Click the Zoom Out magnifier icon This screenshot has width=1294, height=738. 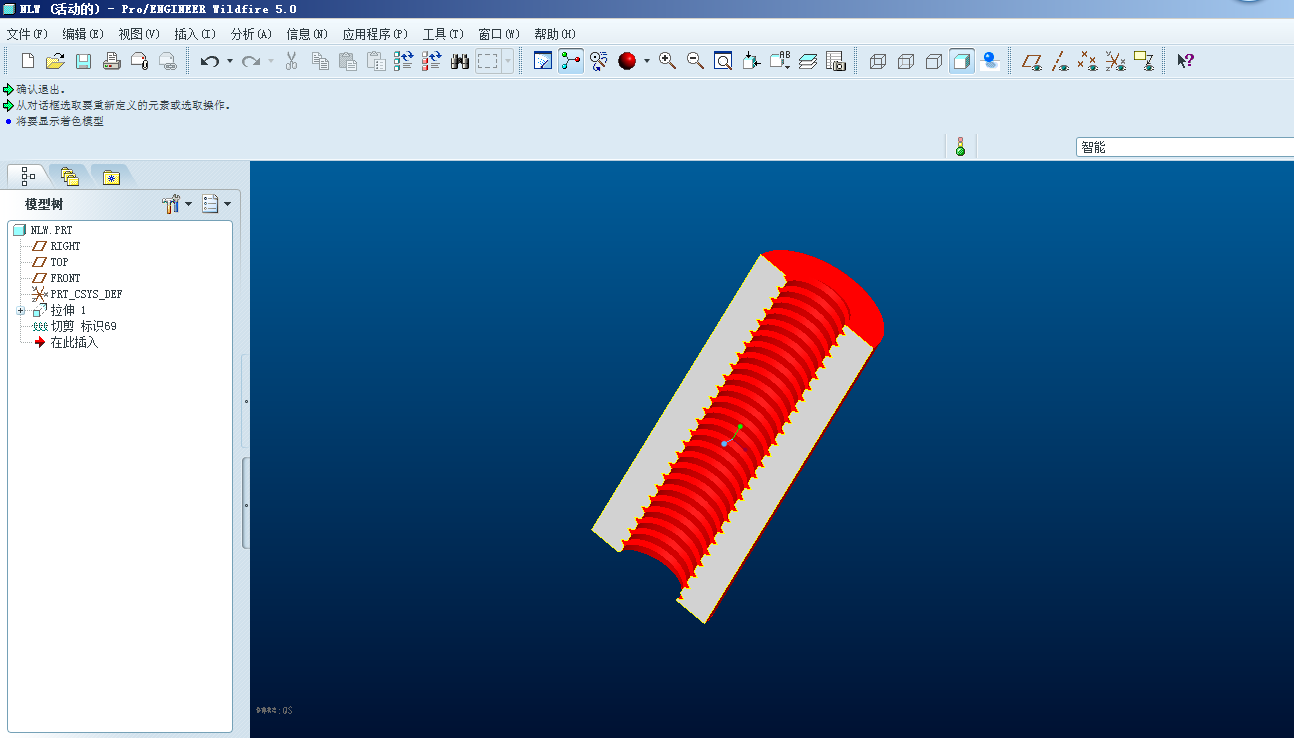click(x=695, y=62)
